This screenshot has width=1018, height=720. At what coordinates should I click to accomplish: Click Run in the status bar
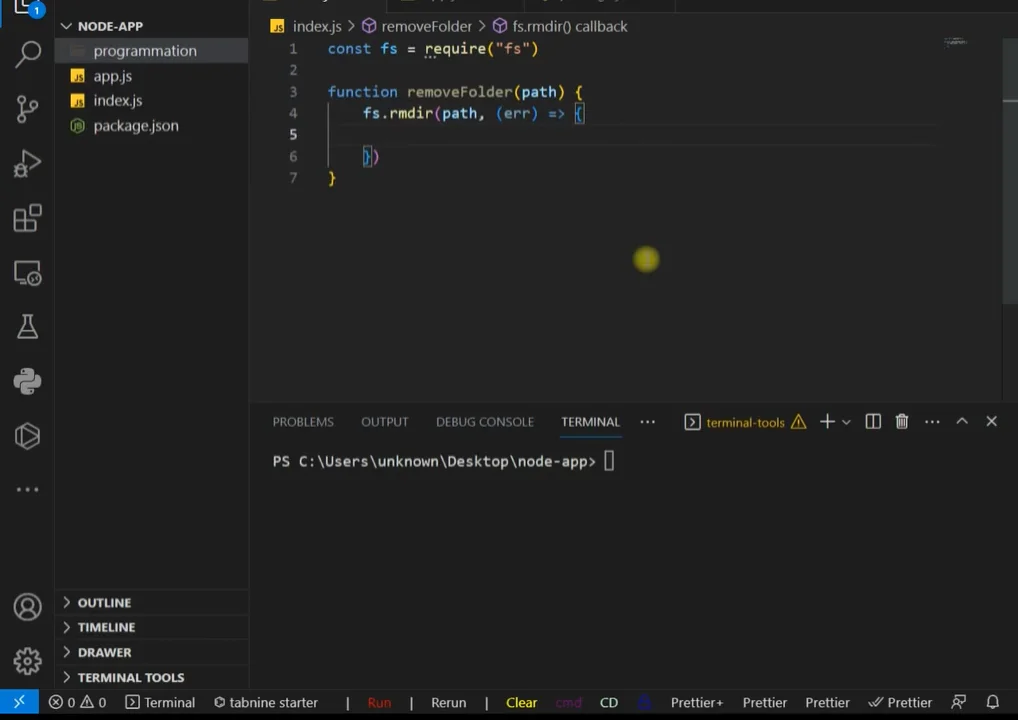coord(379,702)
